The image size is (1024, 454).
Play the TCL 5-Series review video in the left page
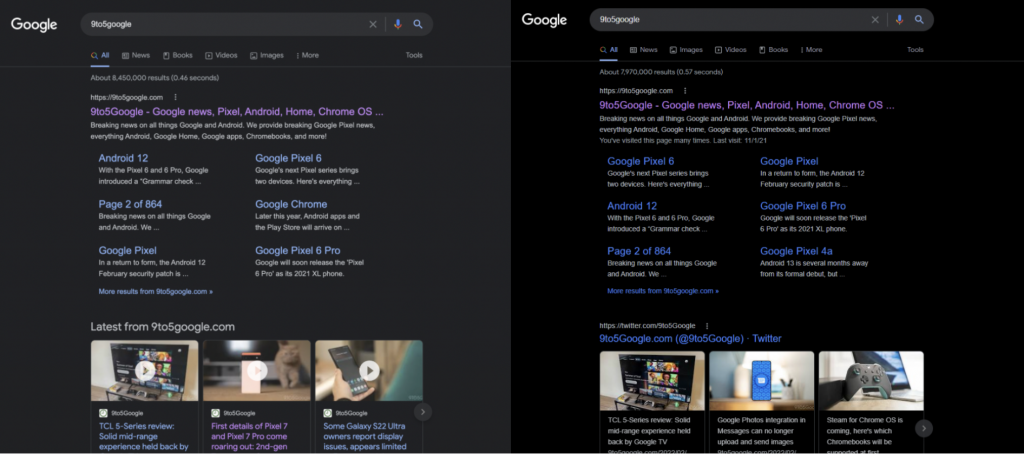(144, 371)
